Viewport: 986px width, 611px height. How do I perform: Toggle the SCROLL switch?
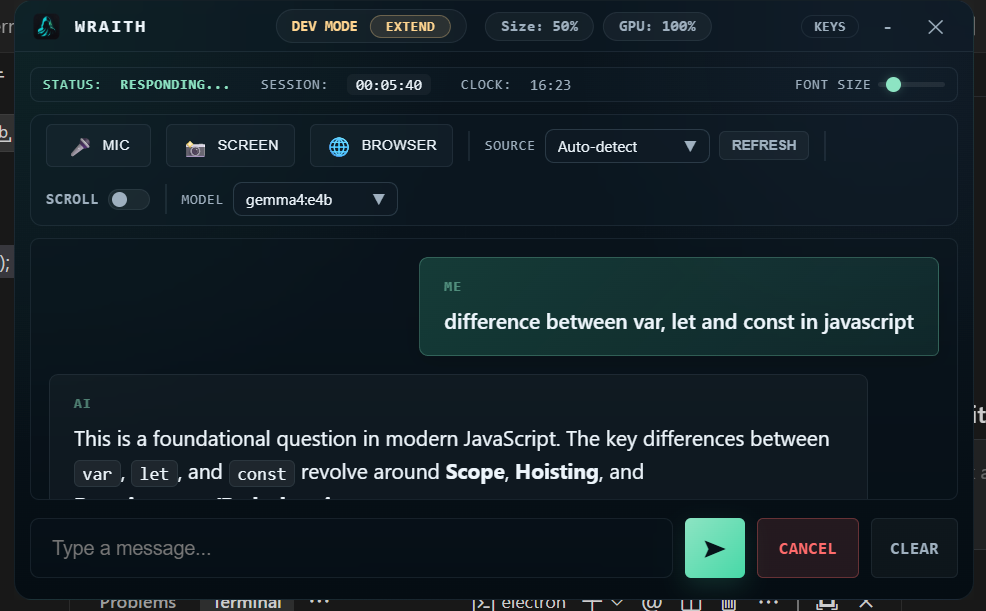point(128,199)
